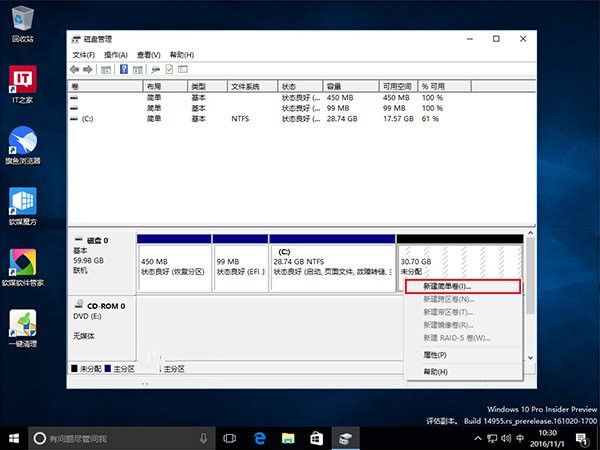Open the 查看(V) menu
The image size is (600, 450).
coord(149,54)
